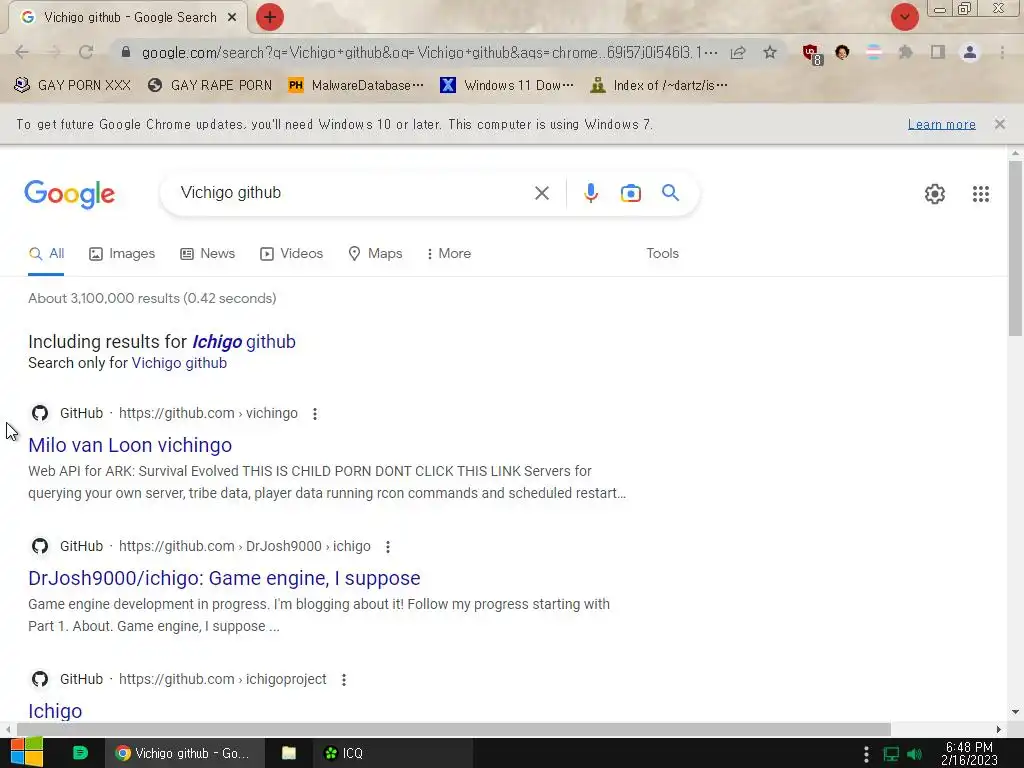Open the MalwareDatabase bookmark
Viewport: 1024px width, 768px height.
[356, 86]
